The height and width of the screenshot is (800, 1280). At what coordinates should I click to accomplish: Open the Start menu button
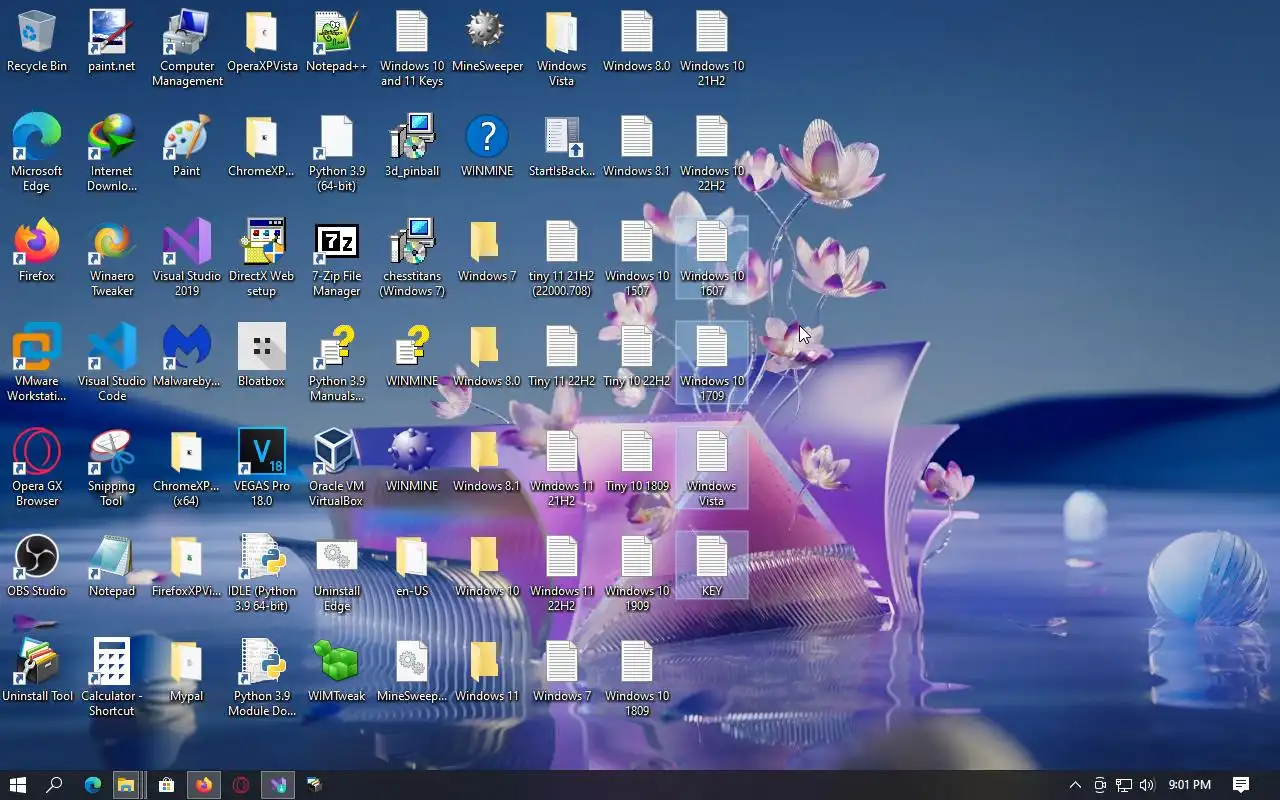[x=17, y=785]
